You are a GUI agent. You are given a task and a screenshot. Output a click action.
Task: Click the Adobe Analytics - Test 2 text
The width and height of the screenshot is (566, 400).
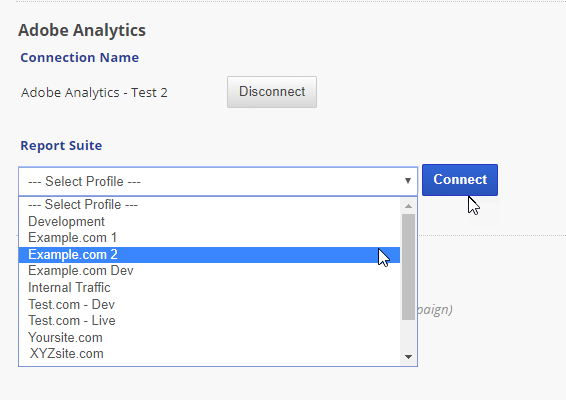[x=94, y=93]
